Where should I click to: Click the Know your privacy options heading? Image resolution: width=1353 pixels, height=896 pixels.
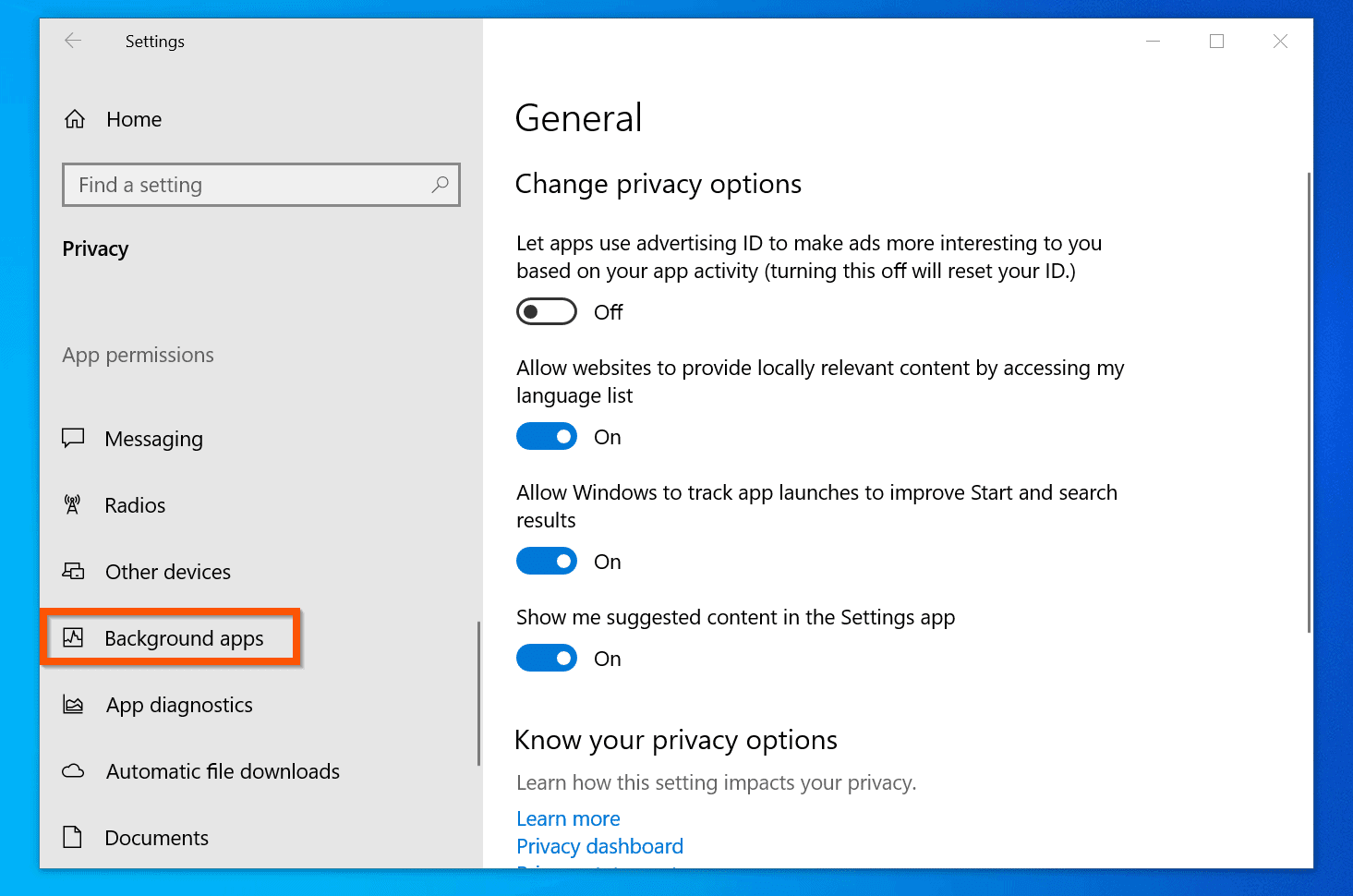675,740
